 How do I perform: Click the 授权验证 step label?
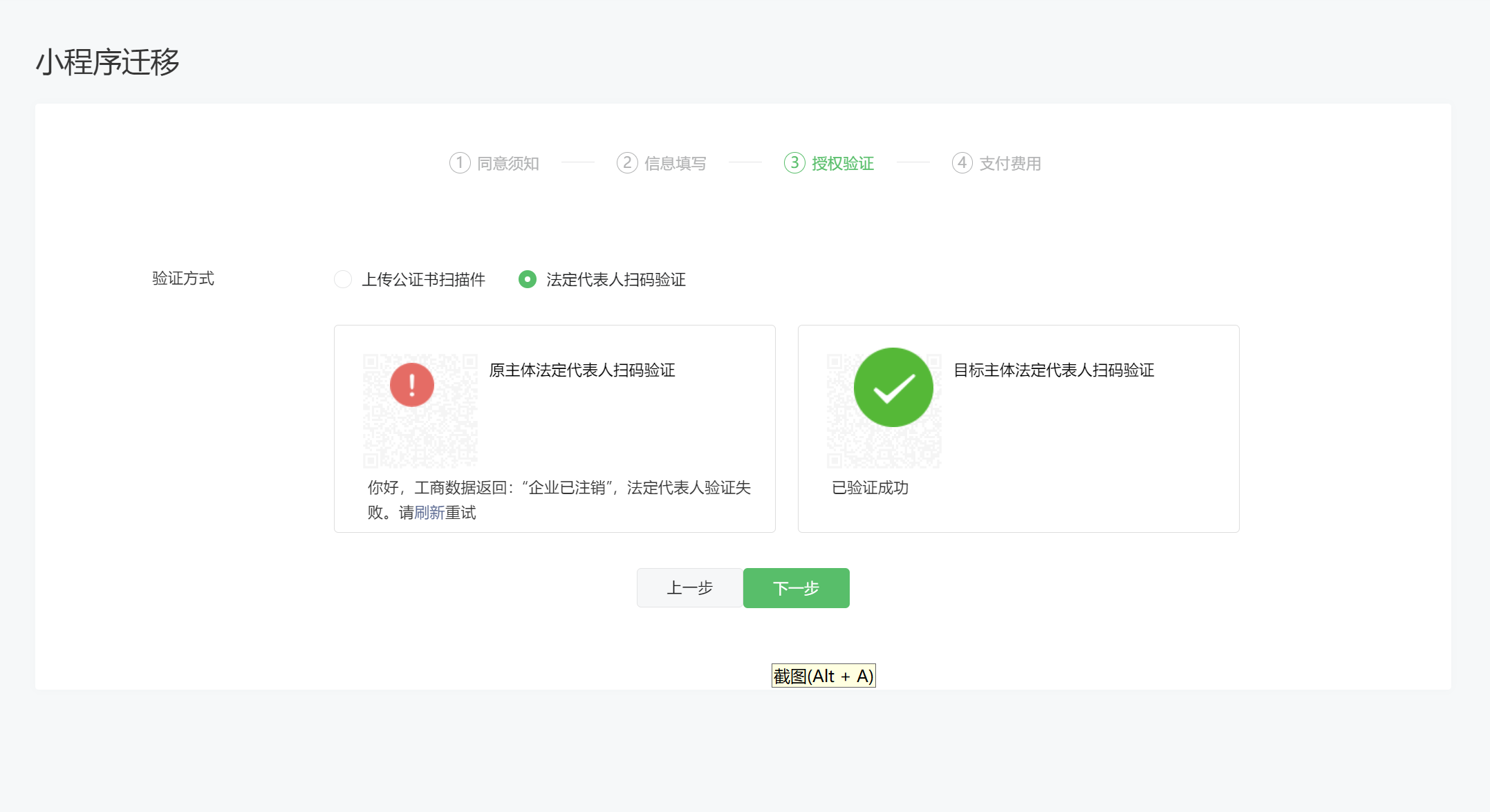tap(843, 164)
